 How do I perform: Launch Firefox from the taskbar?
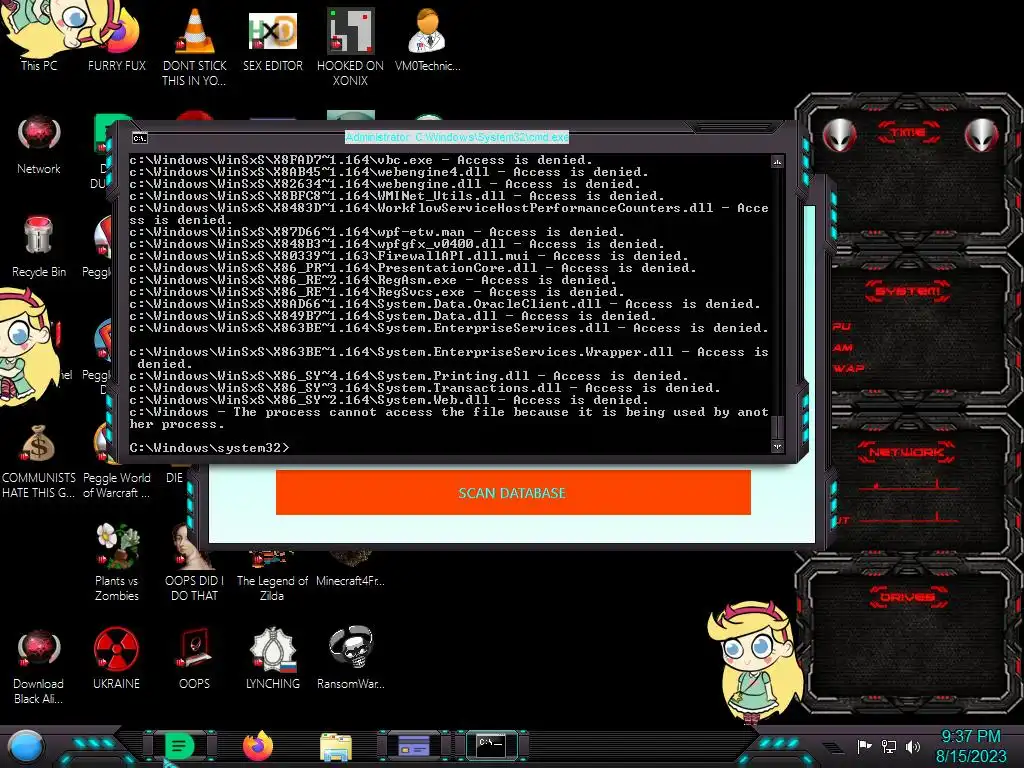258,746
